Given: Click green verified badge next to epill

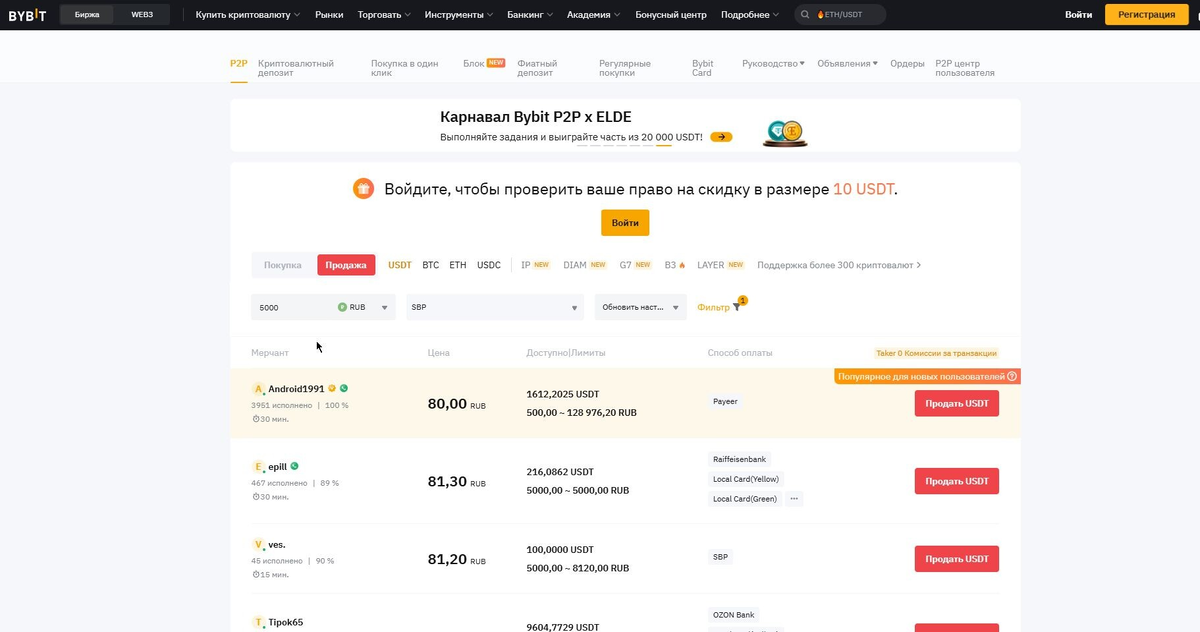Looking at the screenshot, I should (x=294, y=466).
